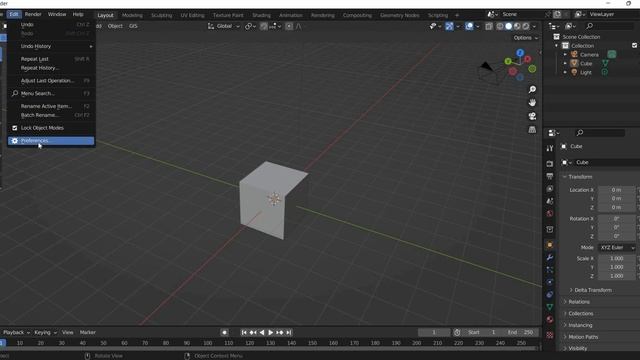Switch perspective/orthographic grid icon
Screen dimensions: 640x360
point(532,130)
